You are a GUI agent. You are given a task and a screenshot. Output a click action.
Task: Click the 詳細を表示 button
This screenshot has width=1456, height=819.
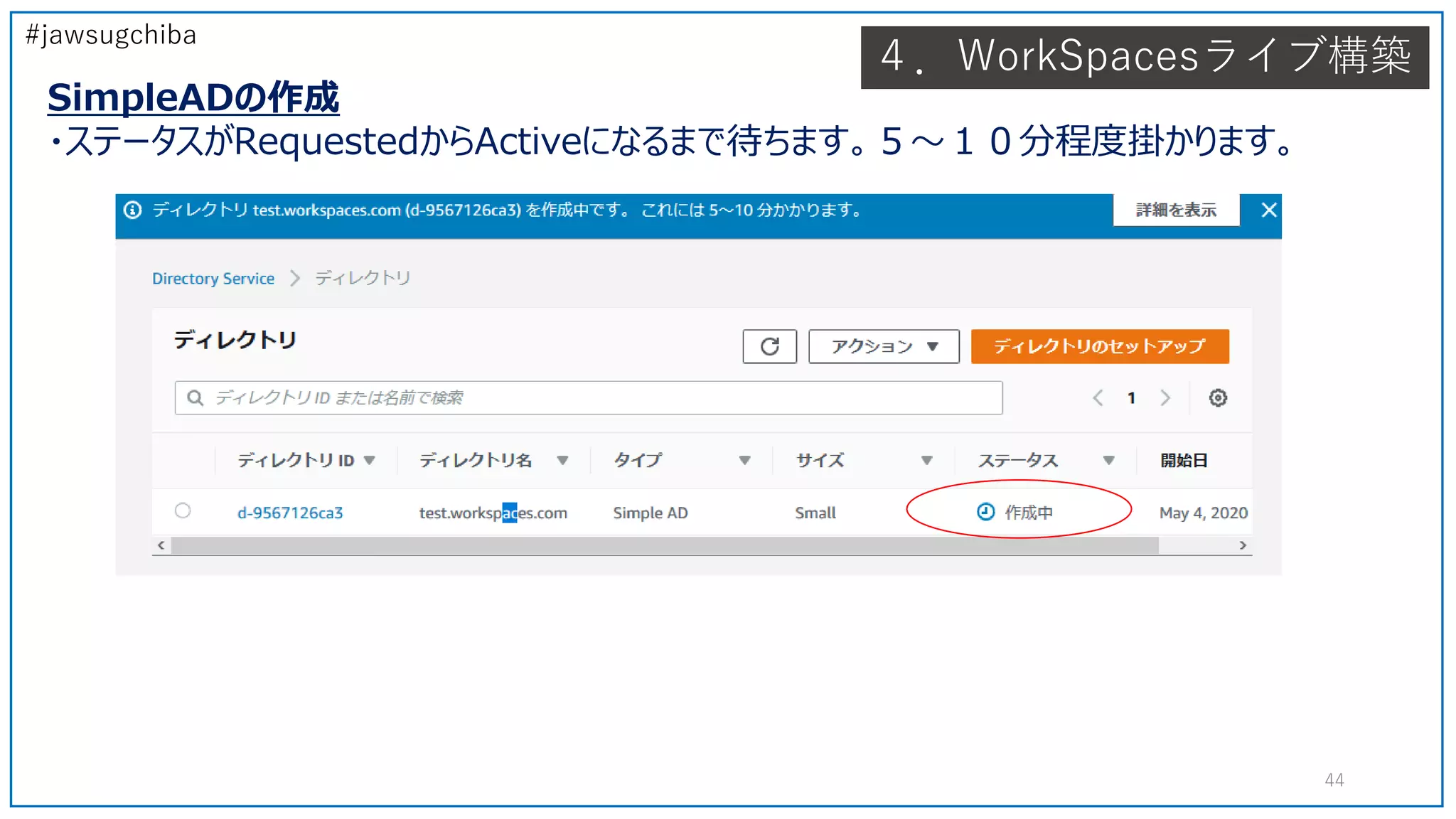click(1176, 210)
